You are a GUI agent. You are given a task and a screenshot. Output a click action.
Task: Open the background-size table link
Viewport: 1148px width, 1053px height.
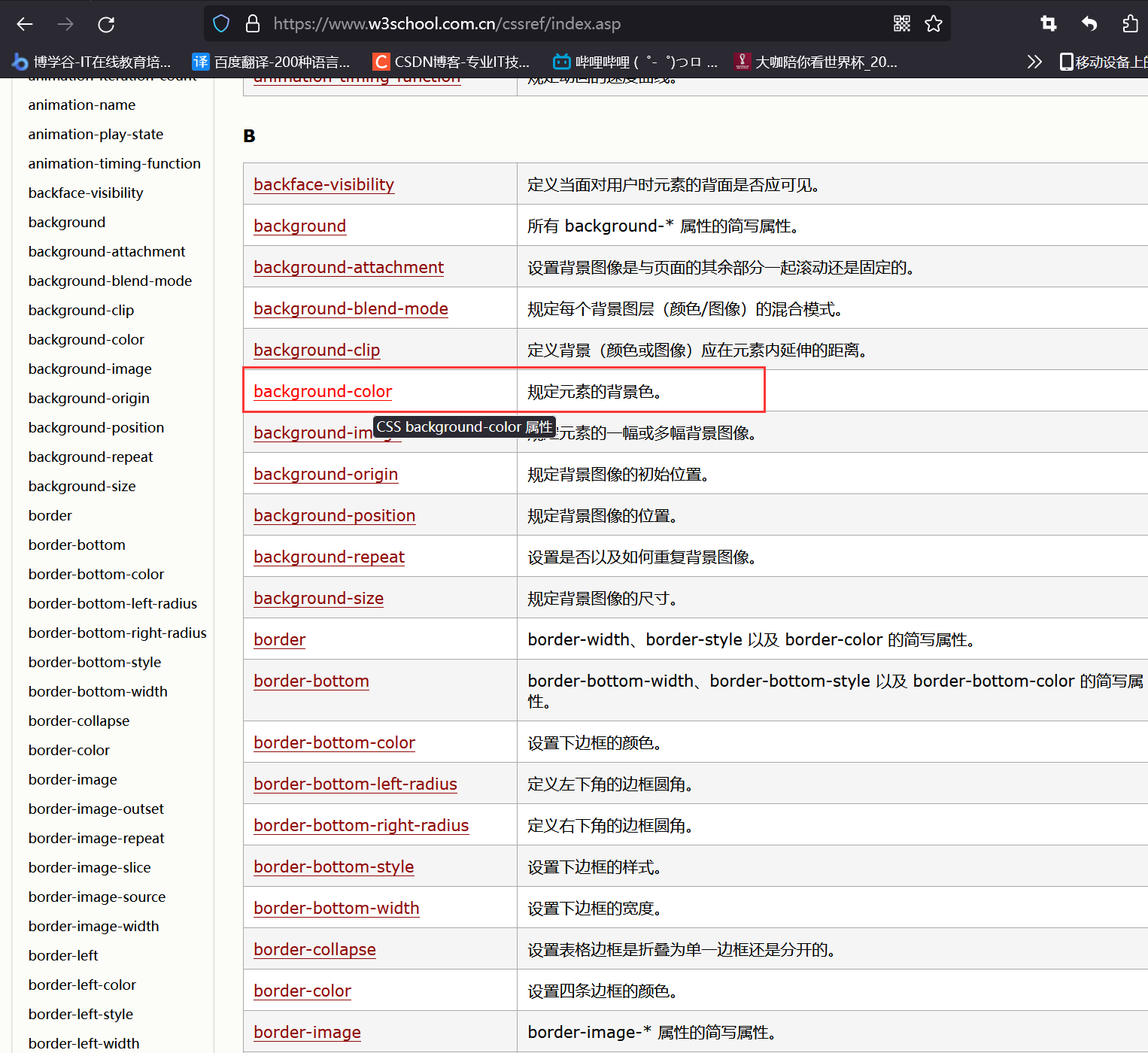tap(318, 598)
